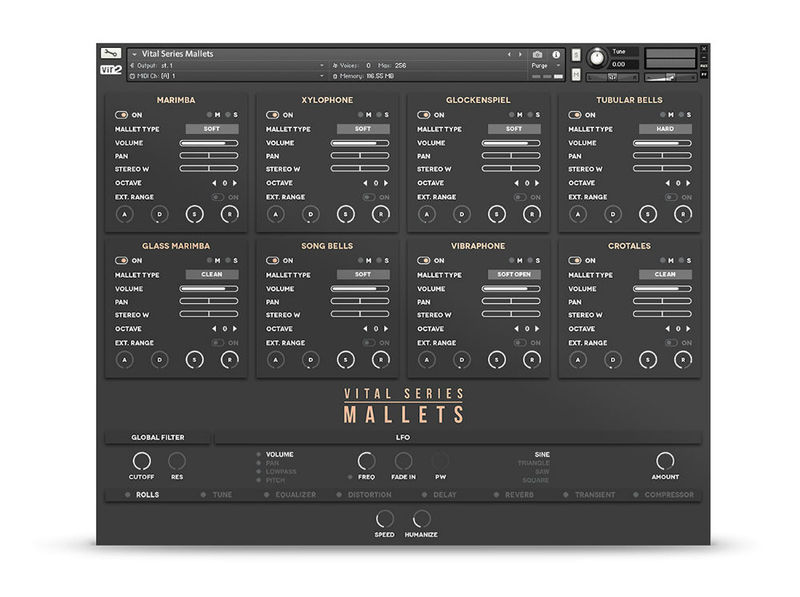Adjust the Xylophone Pan slider
800x597 pixels.
pyautogui.click(x=360, y=156)
